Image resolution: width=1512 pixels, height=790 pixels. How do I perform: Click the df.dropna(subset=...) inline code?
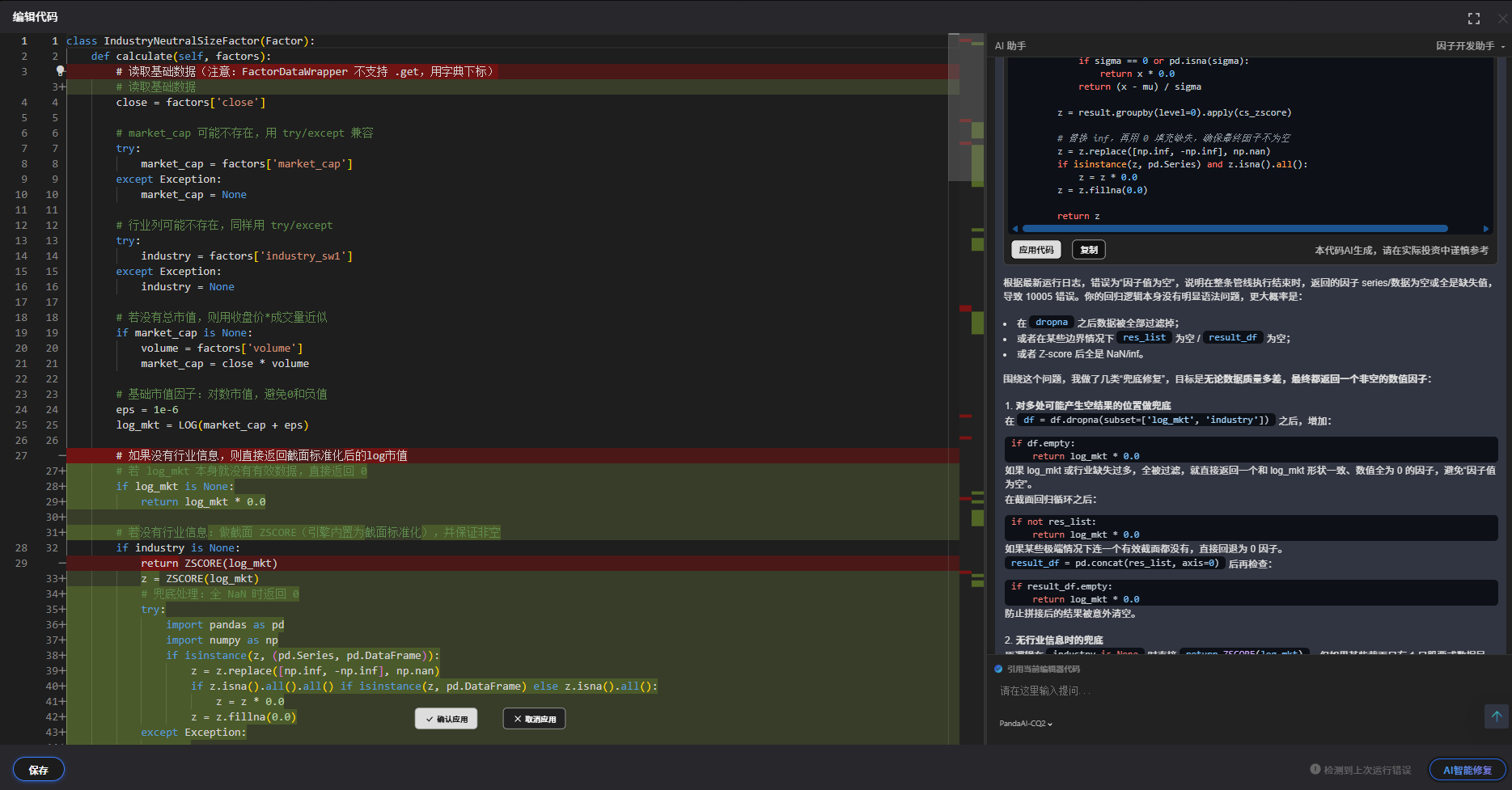click(1146, 420)
